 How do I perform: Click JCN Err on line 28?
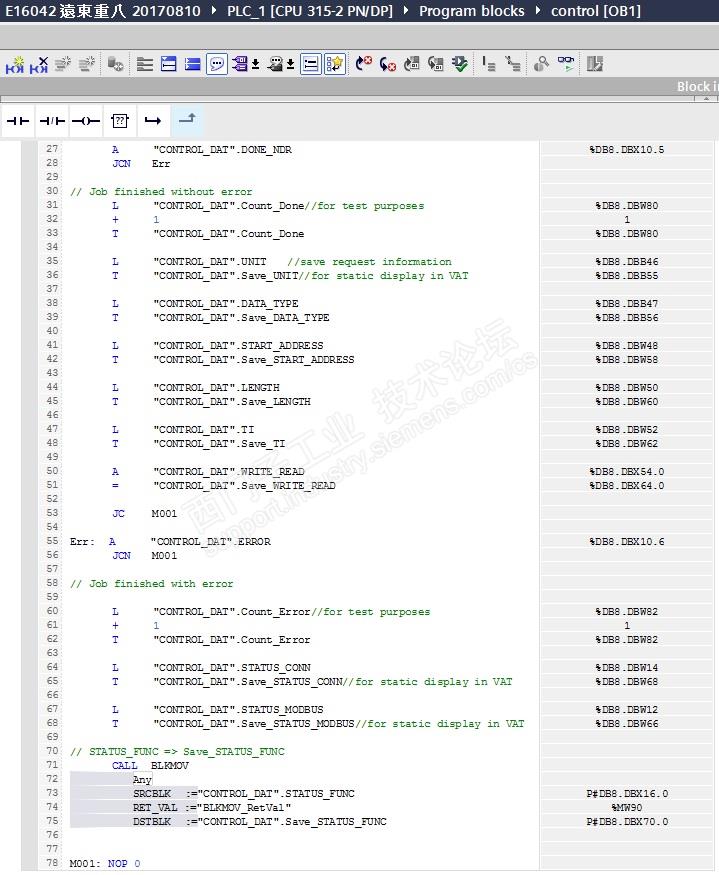click(141, 164)
